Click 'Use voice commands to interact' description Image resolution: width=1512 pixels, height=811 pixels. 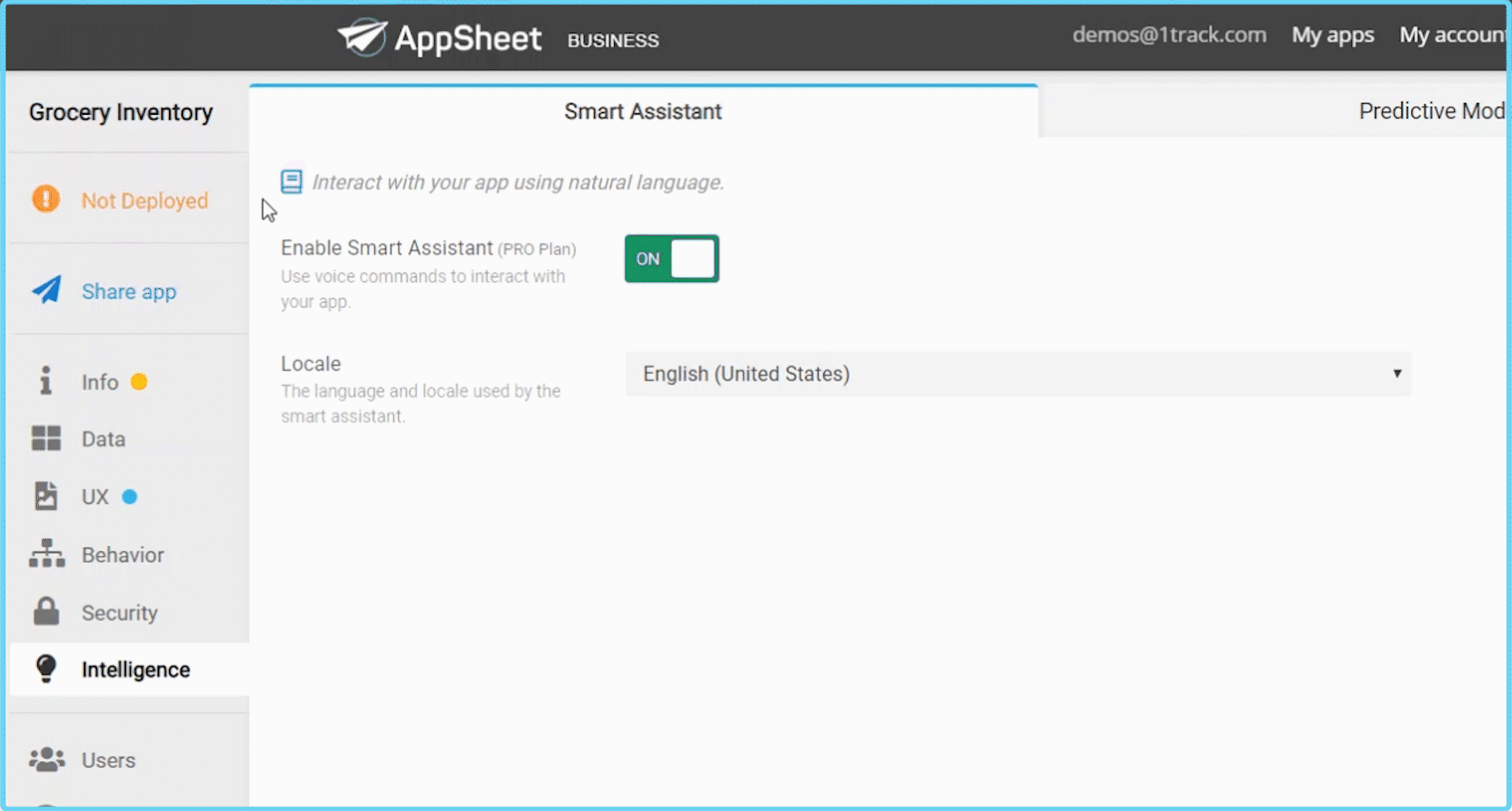point(423,289)
